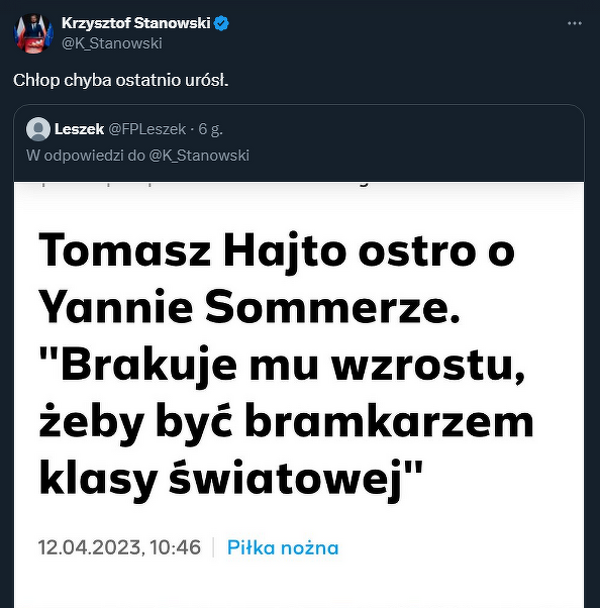Viewport: 600px width, 608px height.
Task: Click Leszek's small profile avatar
Action: pos(38,129)
